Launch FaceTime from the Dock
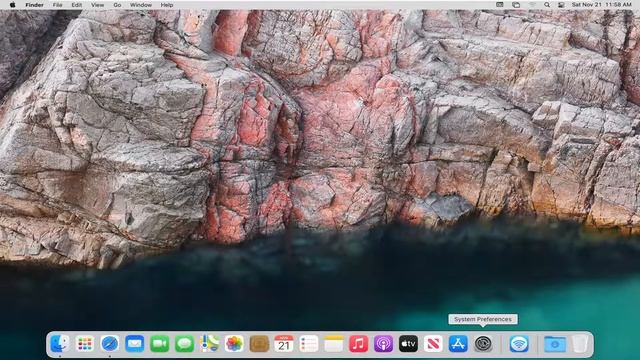This screenshot has height=360, width=640. coord(160,344)
